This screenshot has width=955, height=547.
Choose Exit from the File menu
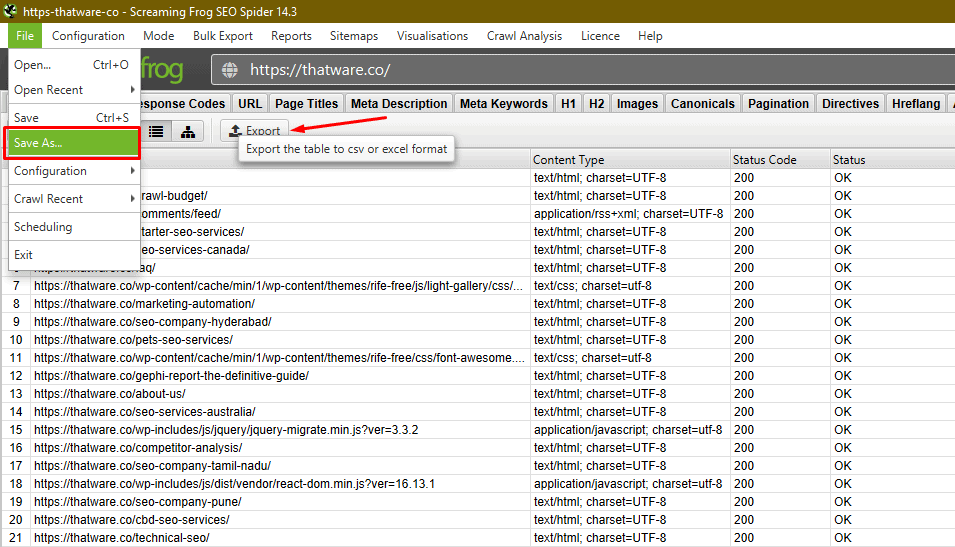tap(74, 255)
